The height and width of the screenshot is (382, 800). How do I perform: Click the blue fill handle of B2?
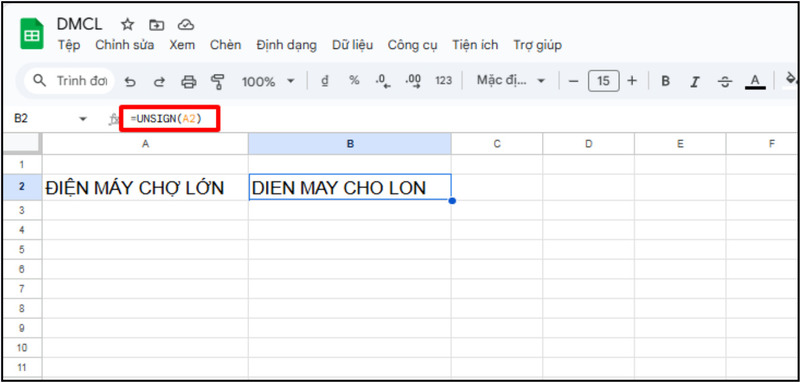tap(452, 201)
